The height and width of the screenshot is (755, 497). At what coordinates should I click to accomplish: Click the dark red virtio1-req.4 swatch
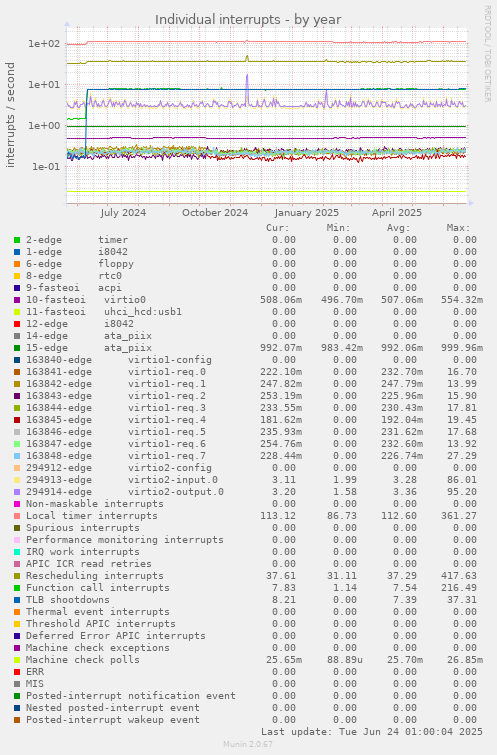click(x=17, y=420)
